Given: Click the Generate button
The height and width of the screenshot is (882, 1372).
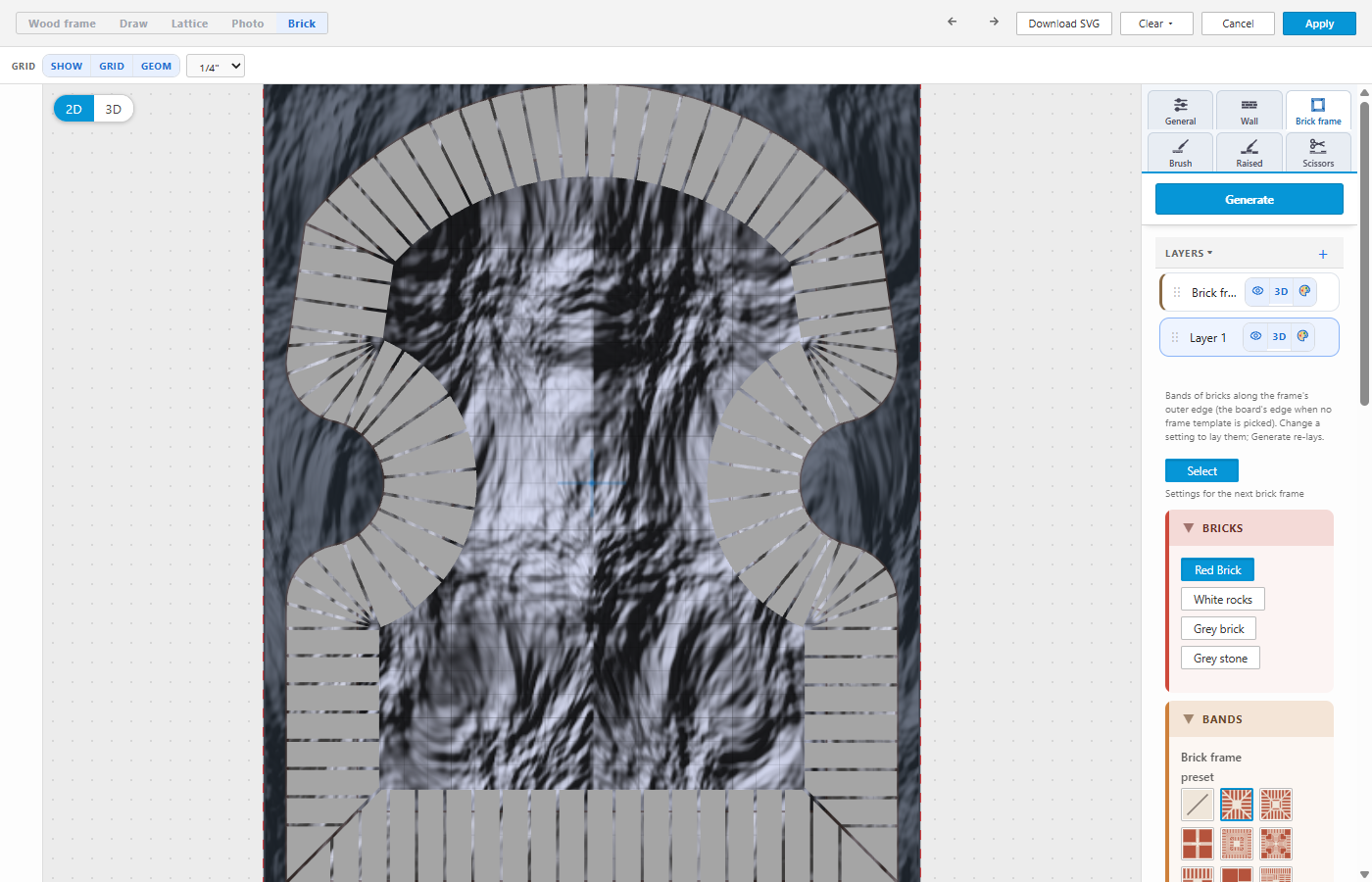Looking at the screenshot, I should click(x=1249, y=199).
